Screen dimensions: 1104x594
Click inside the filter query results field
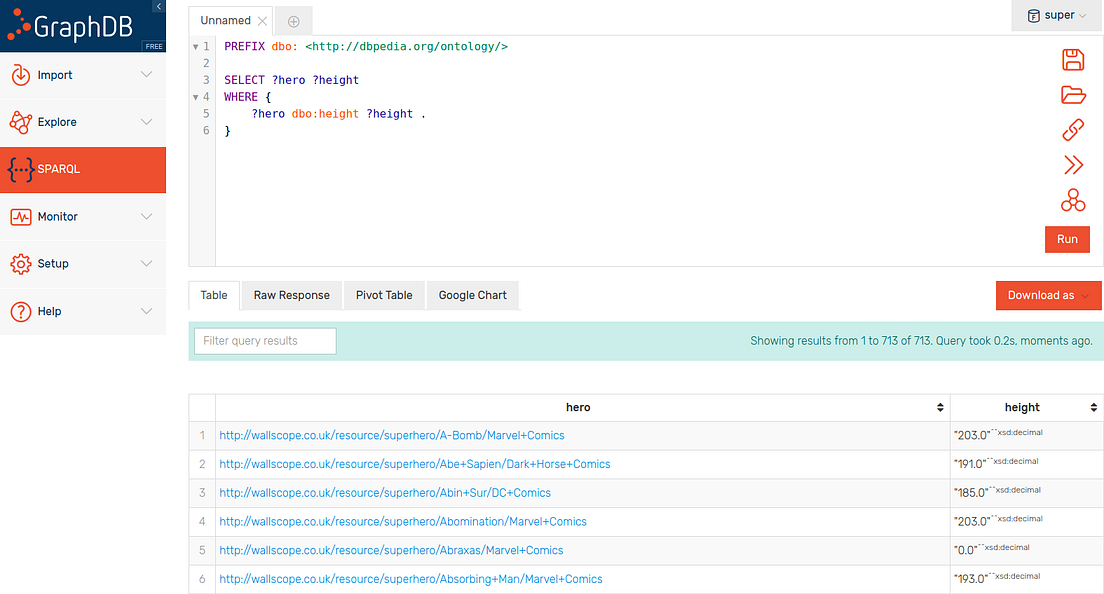click(x=264, y=341)
